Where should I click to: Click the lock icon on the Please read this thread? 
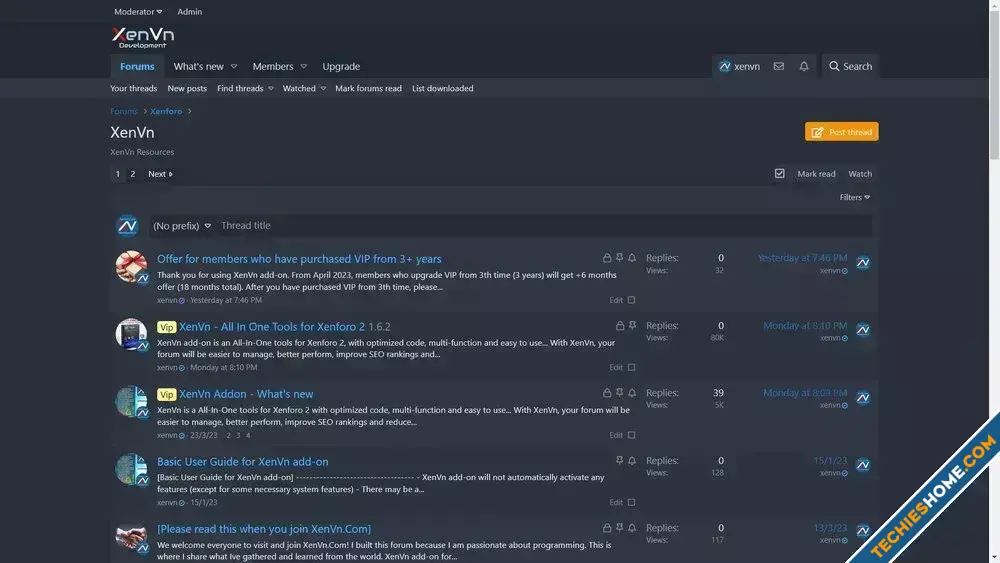point(607,528)
